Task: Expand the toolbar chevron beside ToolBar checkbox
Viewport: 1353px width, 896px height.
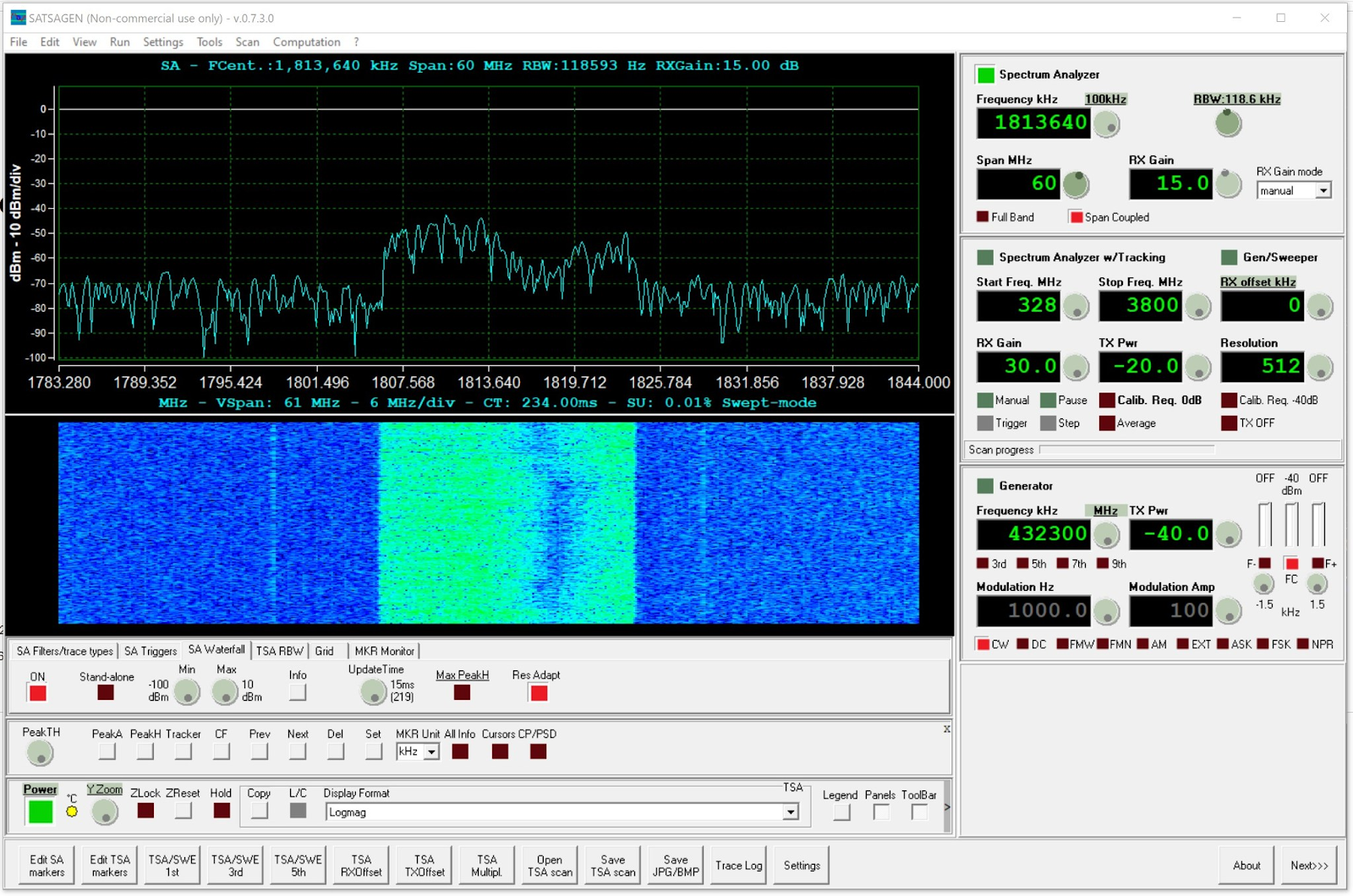Action: point(947,807)
